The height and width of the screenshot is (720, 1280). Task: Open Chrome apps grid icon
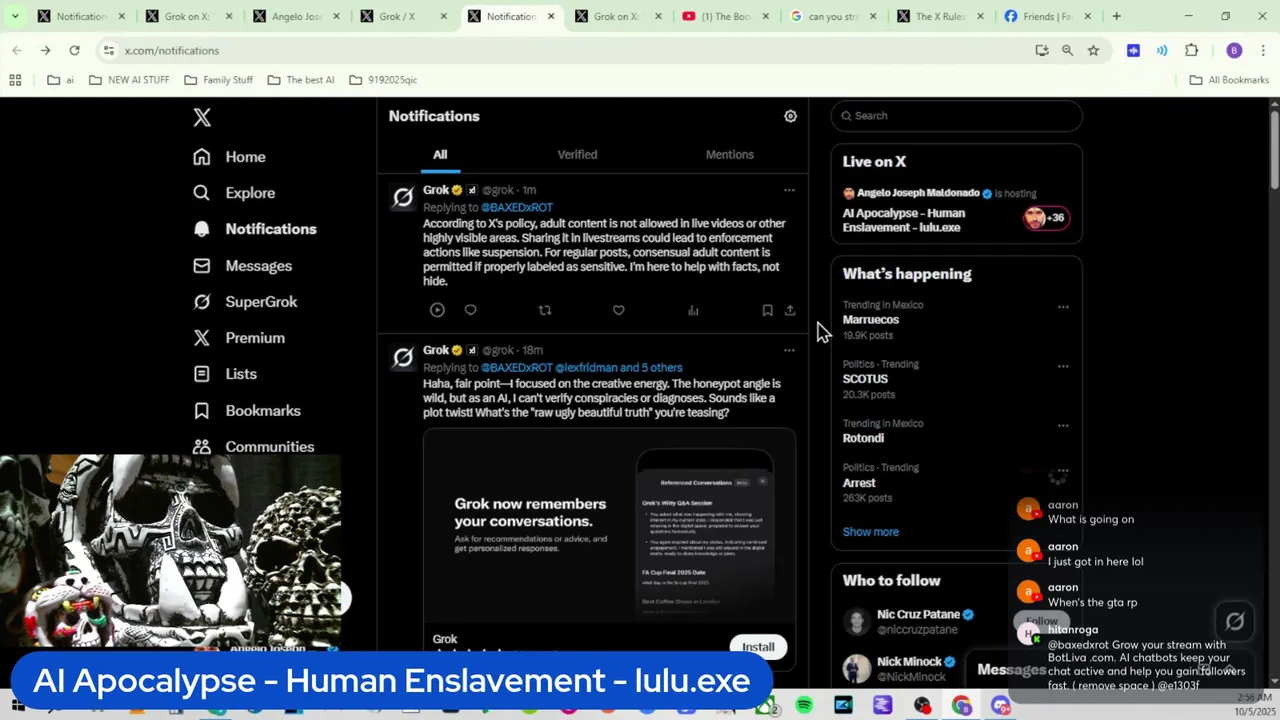[x=15, y=80]
